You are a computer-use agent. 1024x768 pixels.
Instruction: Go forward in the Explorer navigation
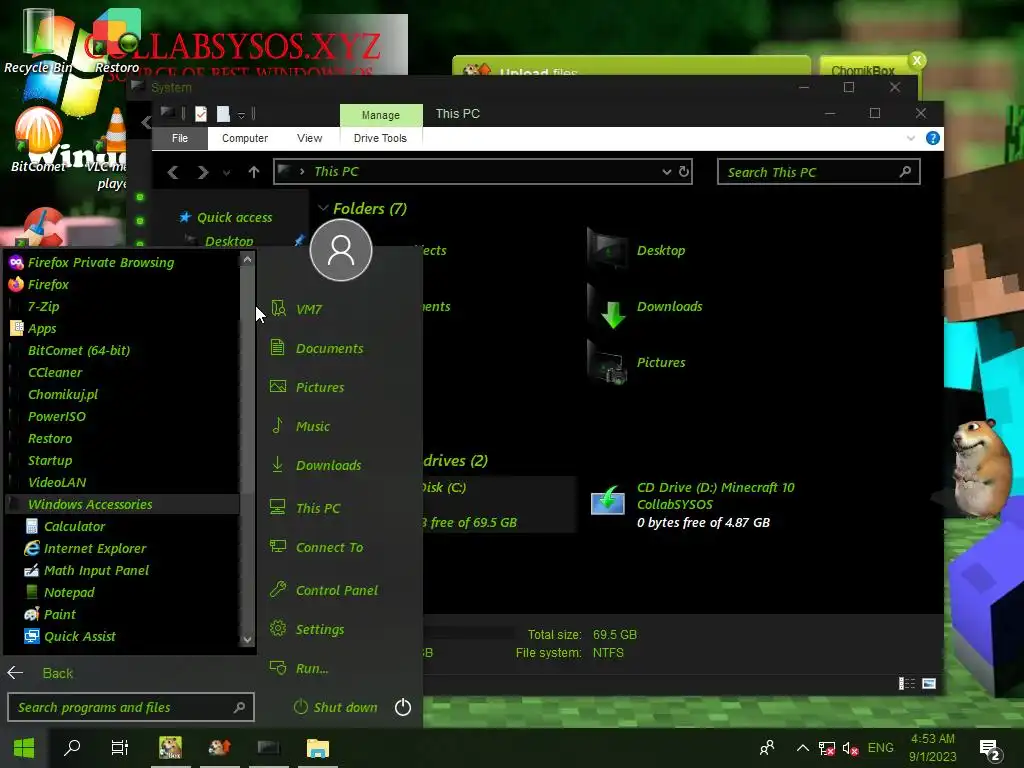point(202,172)
